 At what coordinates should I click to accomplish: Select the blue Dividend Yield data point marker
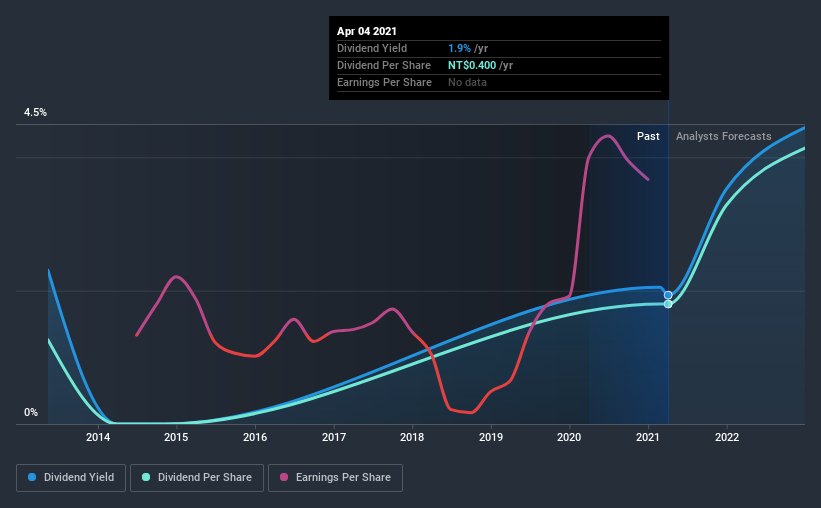pos(668,295)
